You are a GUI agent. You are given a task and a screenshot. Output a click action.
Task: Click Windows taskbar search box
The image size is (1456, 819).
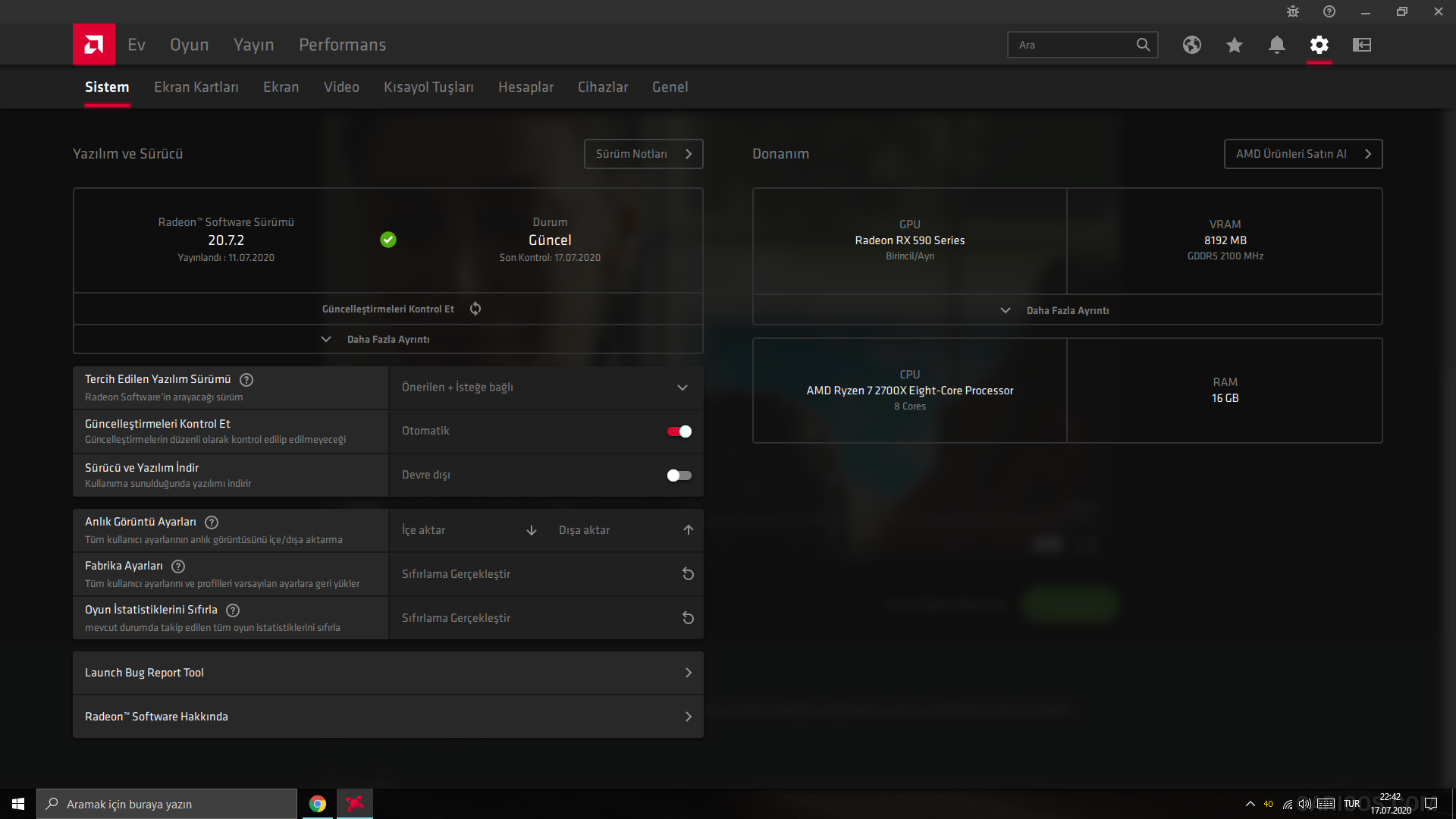[167, 804]
